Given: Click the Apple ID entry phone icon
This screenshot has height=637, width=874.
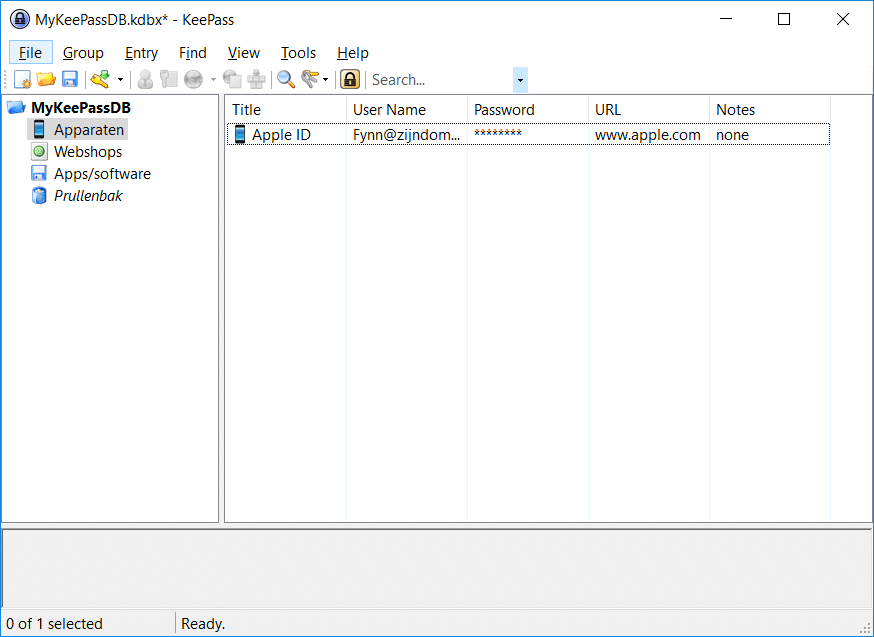Looking at the screenshot, I should pos(240,134).
